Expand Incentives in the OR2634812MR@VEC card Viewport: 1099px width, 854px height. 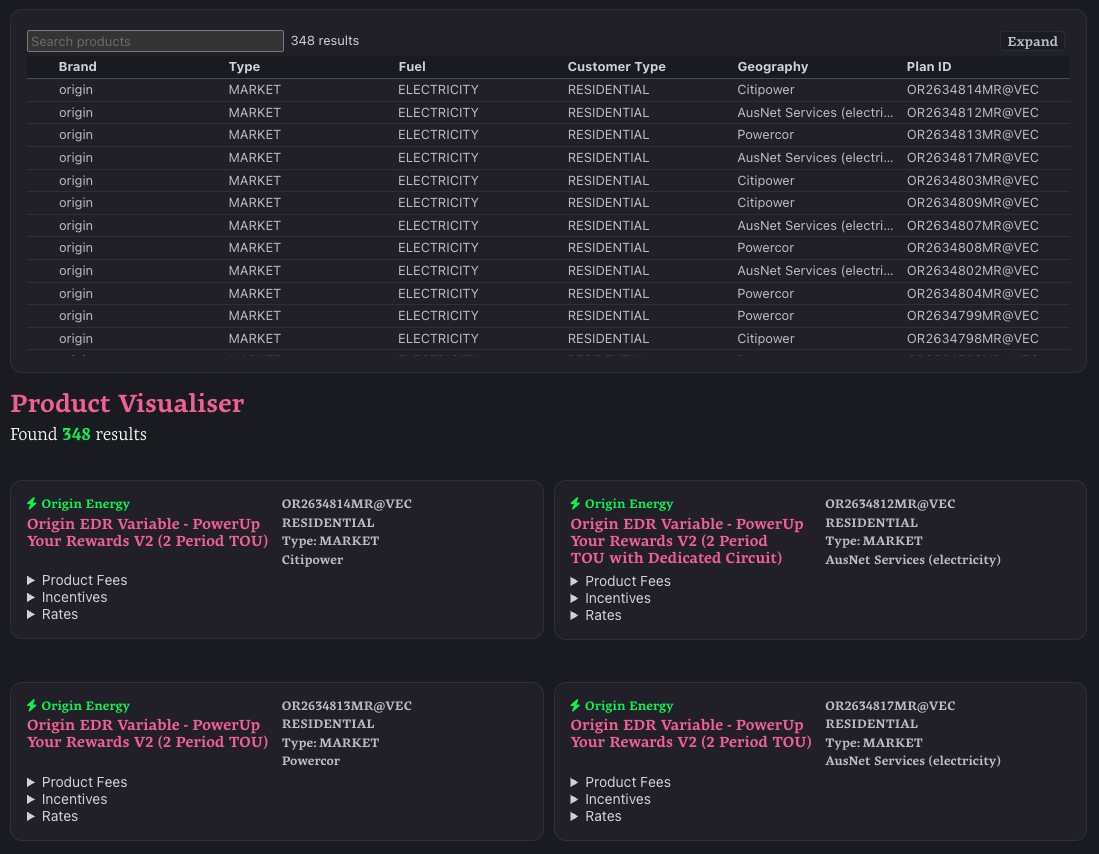tap(610, 598)
